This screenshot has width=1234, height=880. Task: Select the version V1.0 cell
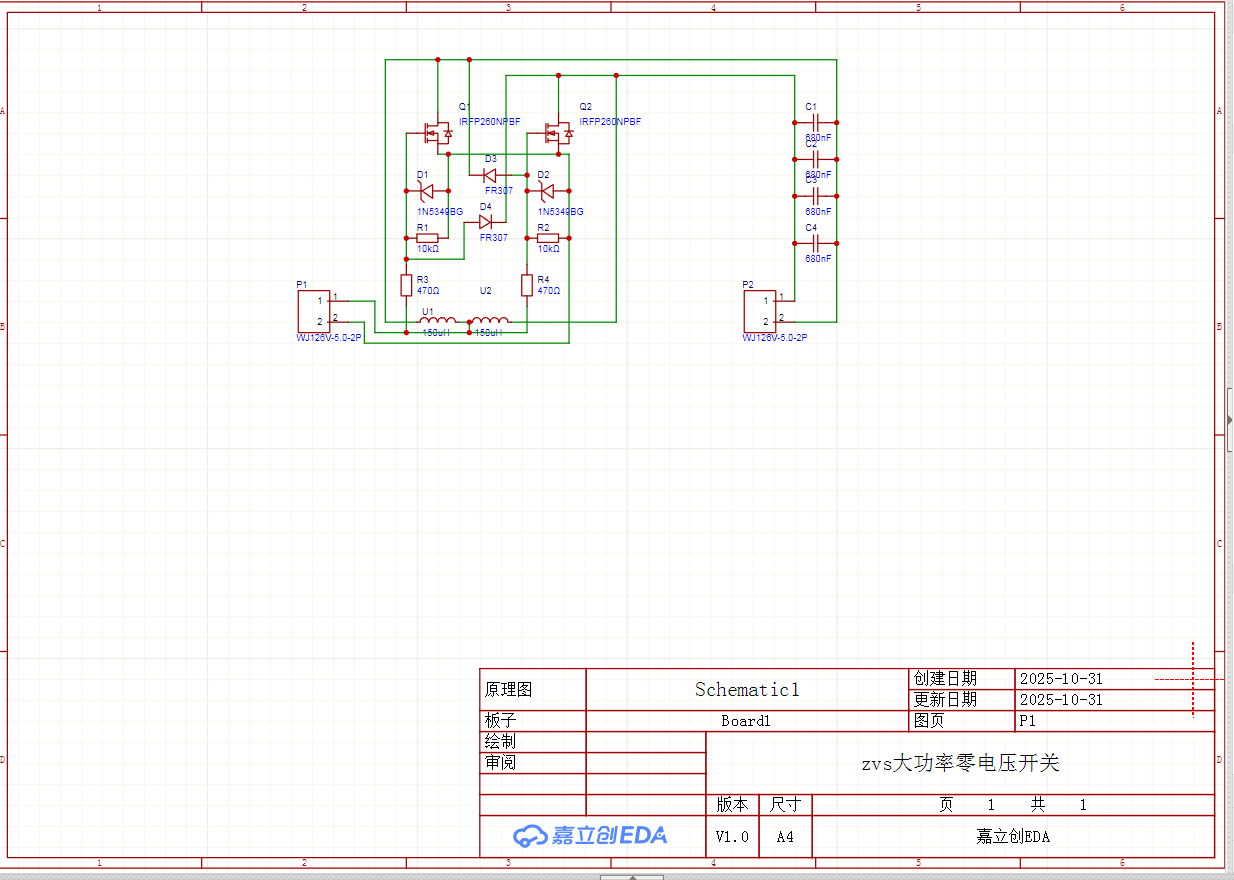[732, 837]
